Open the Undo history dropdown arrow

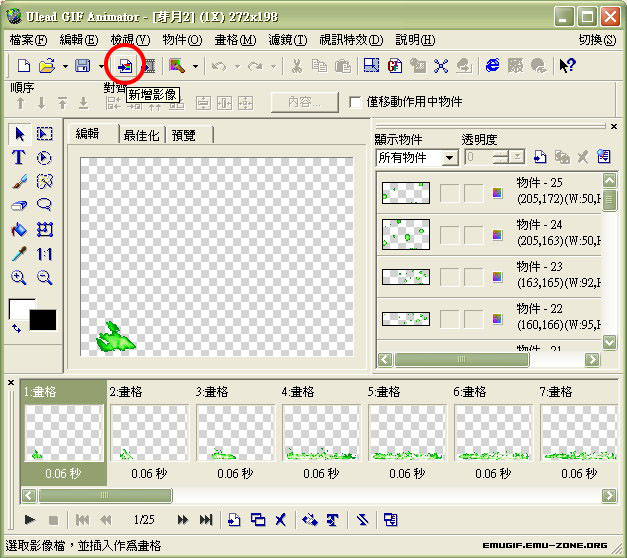click(x=237, y=66)
